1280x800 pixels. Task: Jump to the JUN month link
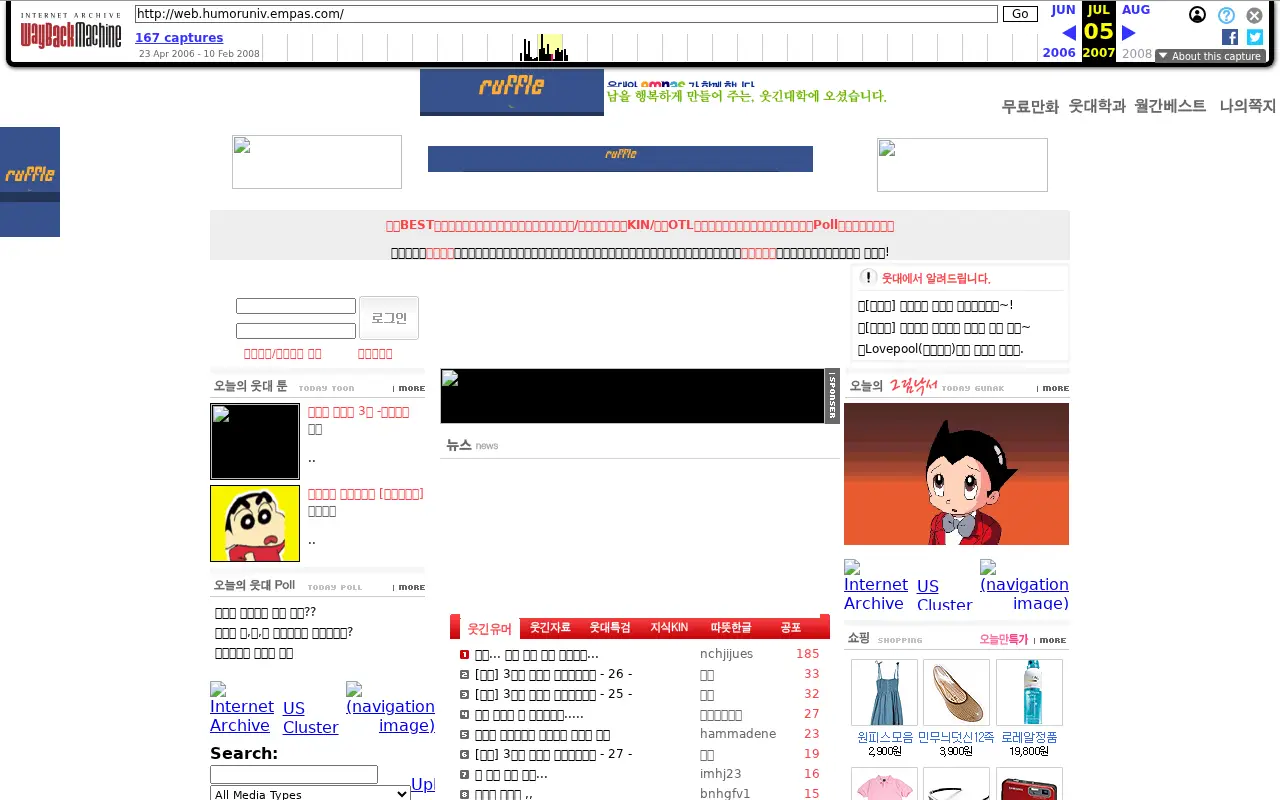(1063, 10)
